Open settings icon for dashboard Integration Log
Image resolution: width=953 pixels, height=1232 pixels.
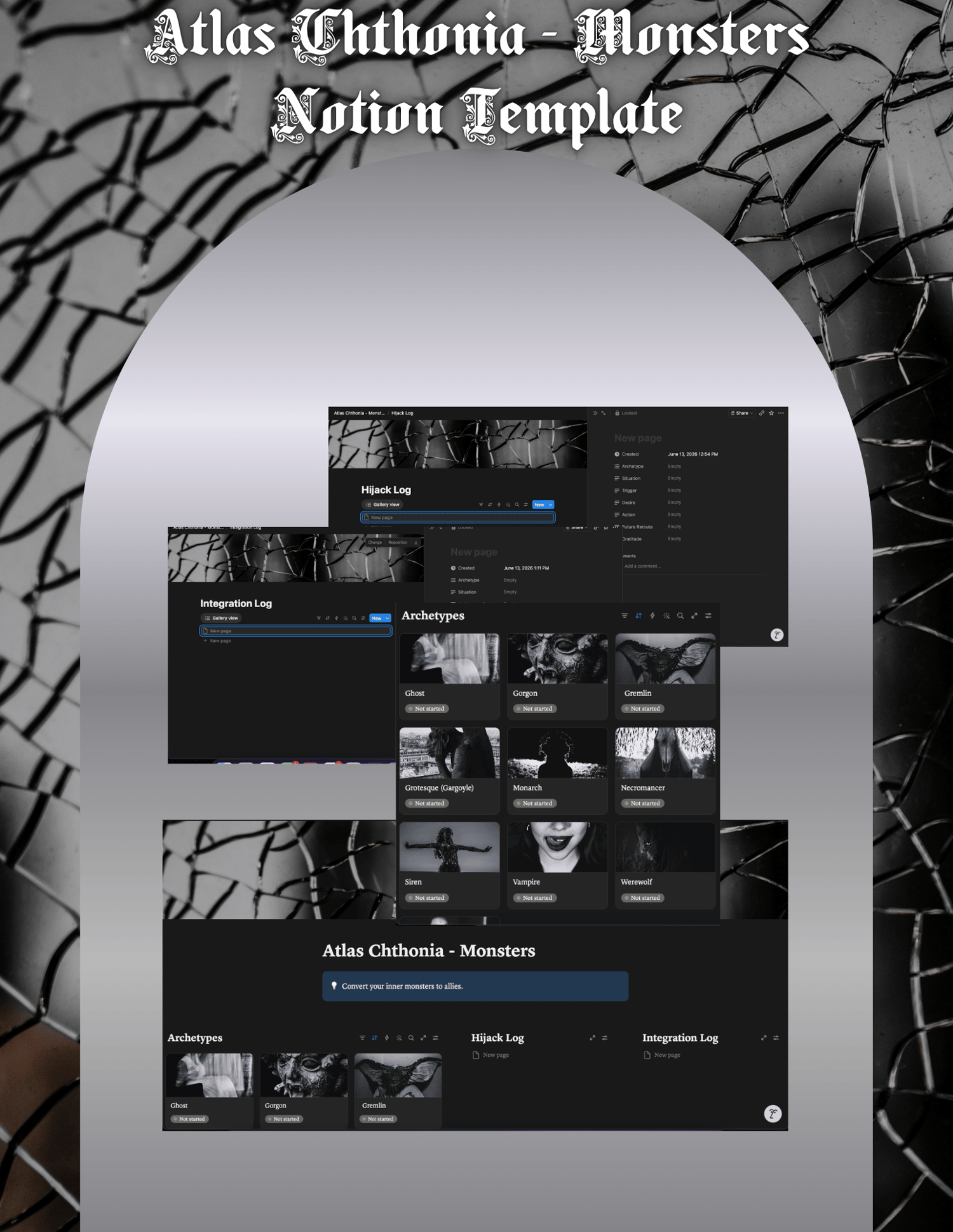coord(776,1038)
